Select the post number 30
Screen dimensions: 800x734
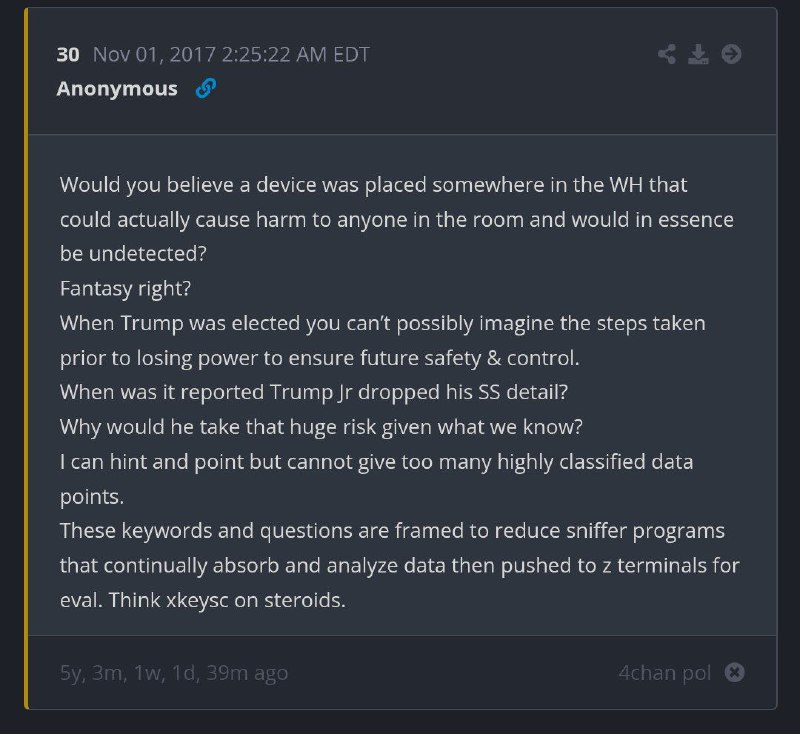pyautogui.click(x=68, y=55)
